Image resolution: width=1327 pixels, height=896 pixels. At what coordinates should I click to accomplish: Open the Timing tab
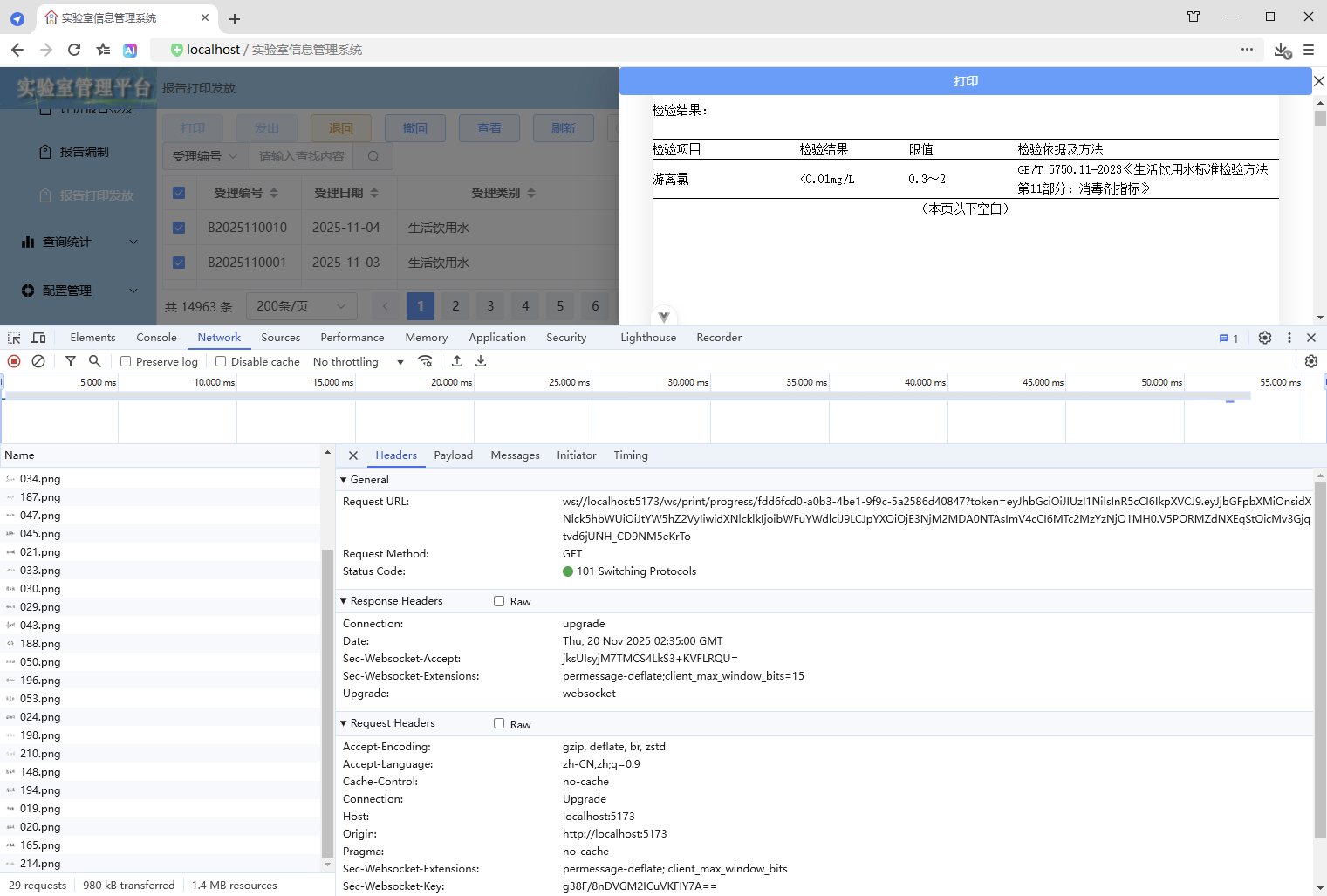(630, 455)
